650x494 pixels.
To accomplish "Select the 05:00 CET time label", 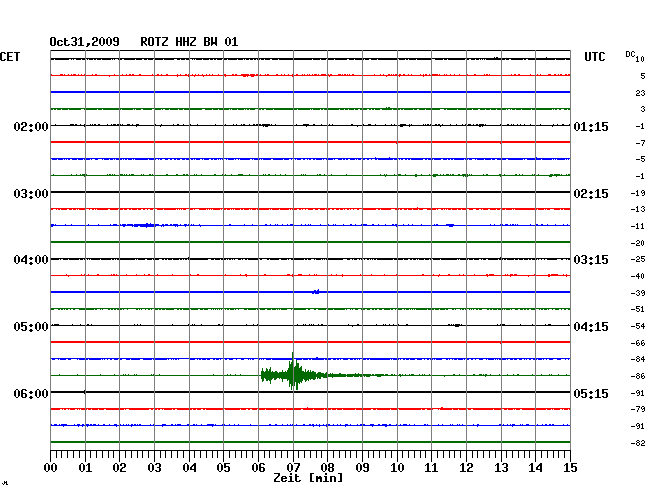I will [x=31, y=327].
